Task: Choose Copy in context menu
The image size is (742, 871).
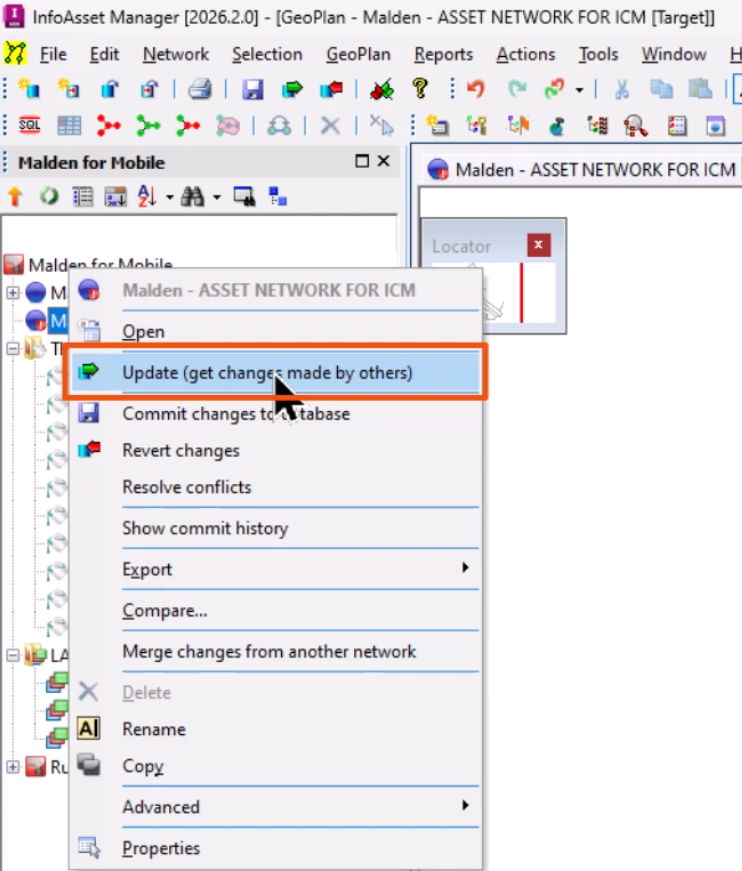Action: point(275,765)
